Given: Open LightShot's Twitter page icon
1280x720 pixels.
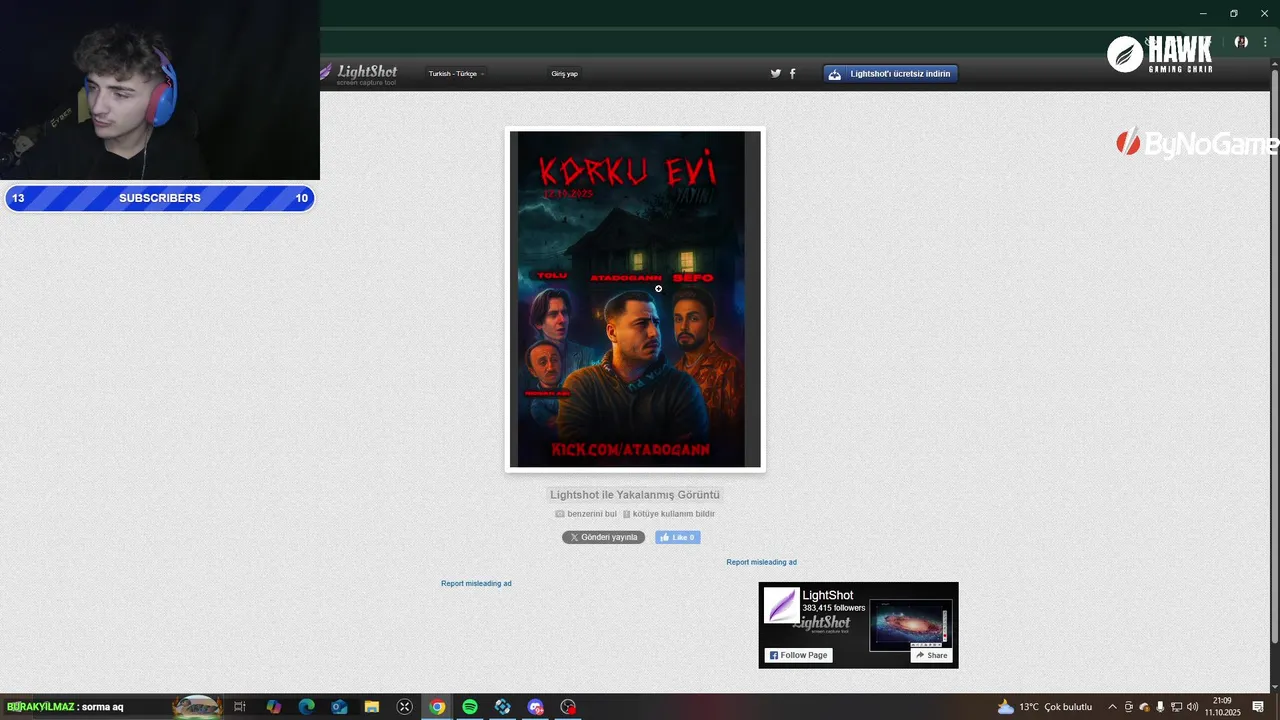Looking at the screenshot, I should [775, 73].
